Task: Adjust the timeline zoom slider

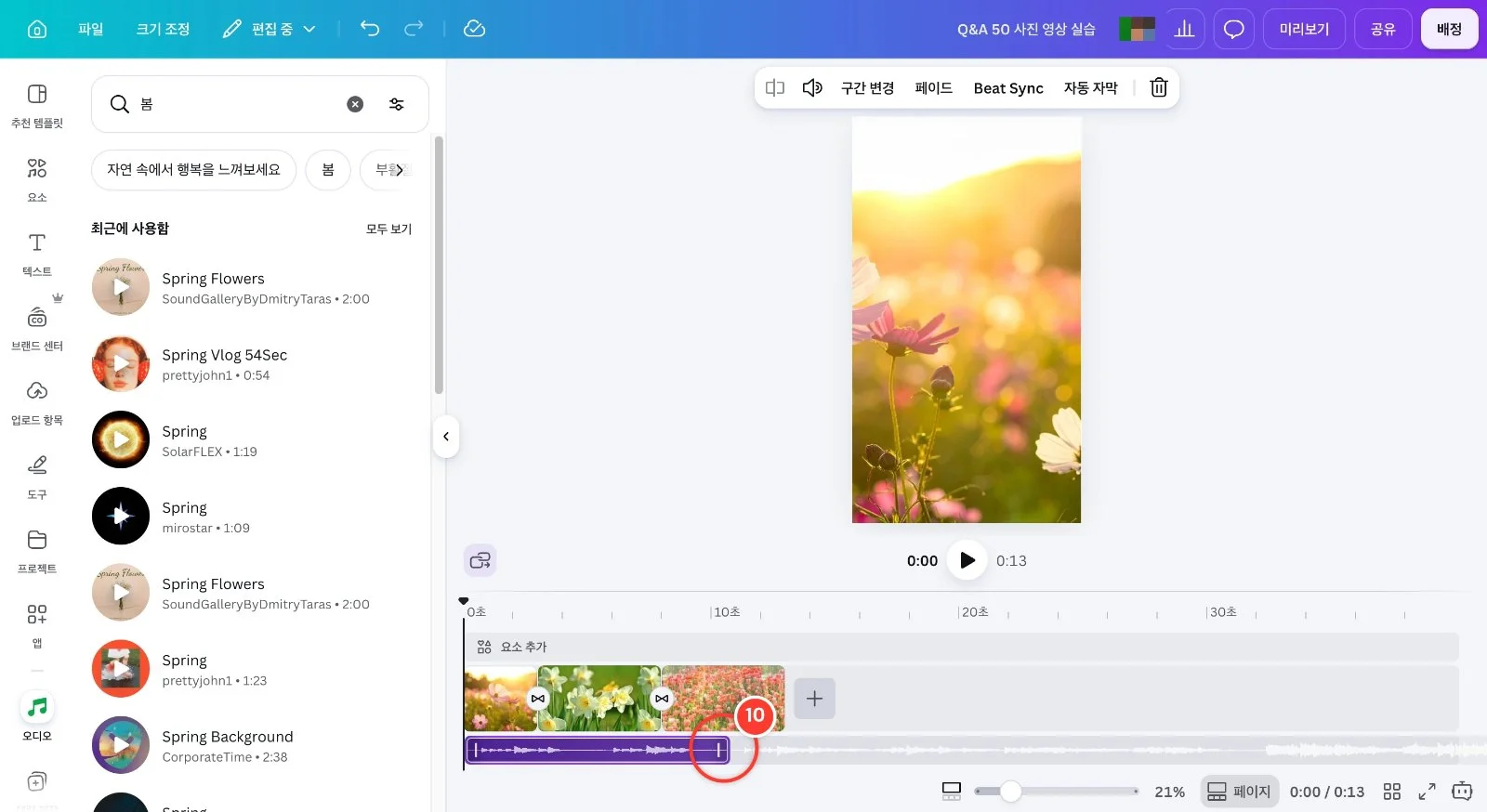Action: (1010, 792)
